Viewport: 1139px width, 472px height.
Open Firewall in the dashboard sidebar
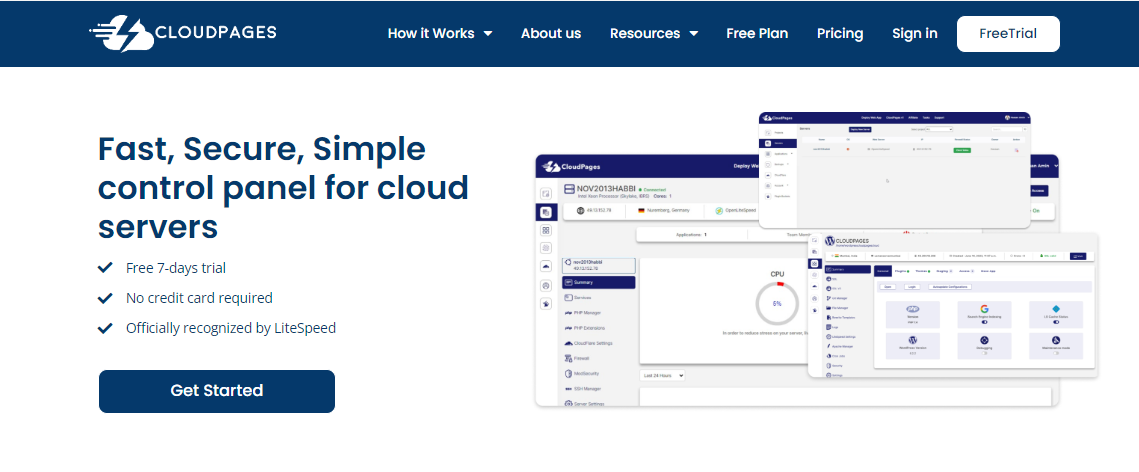[x=577, y=358]
